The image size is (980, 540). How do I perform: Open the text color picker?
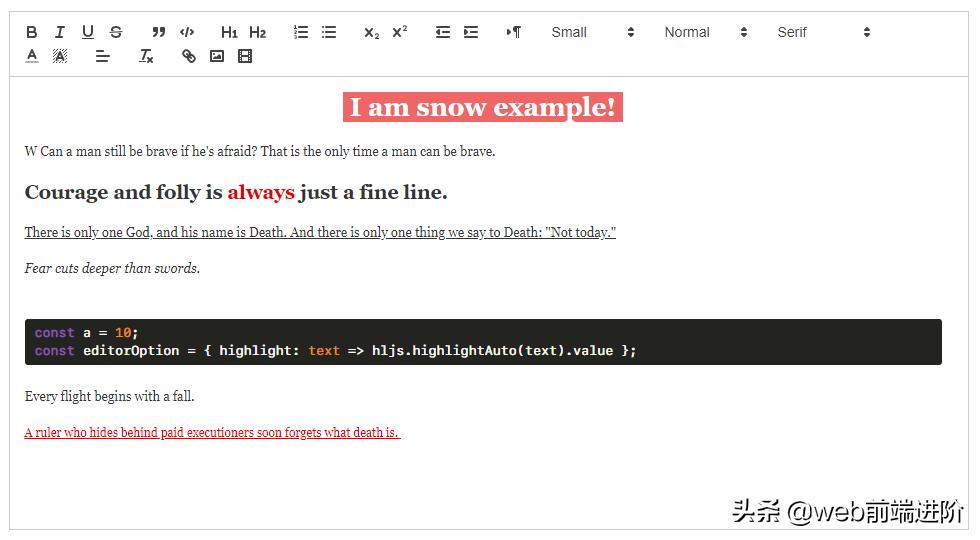coord(32,56)
